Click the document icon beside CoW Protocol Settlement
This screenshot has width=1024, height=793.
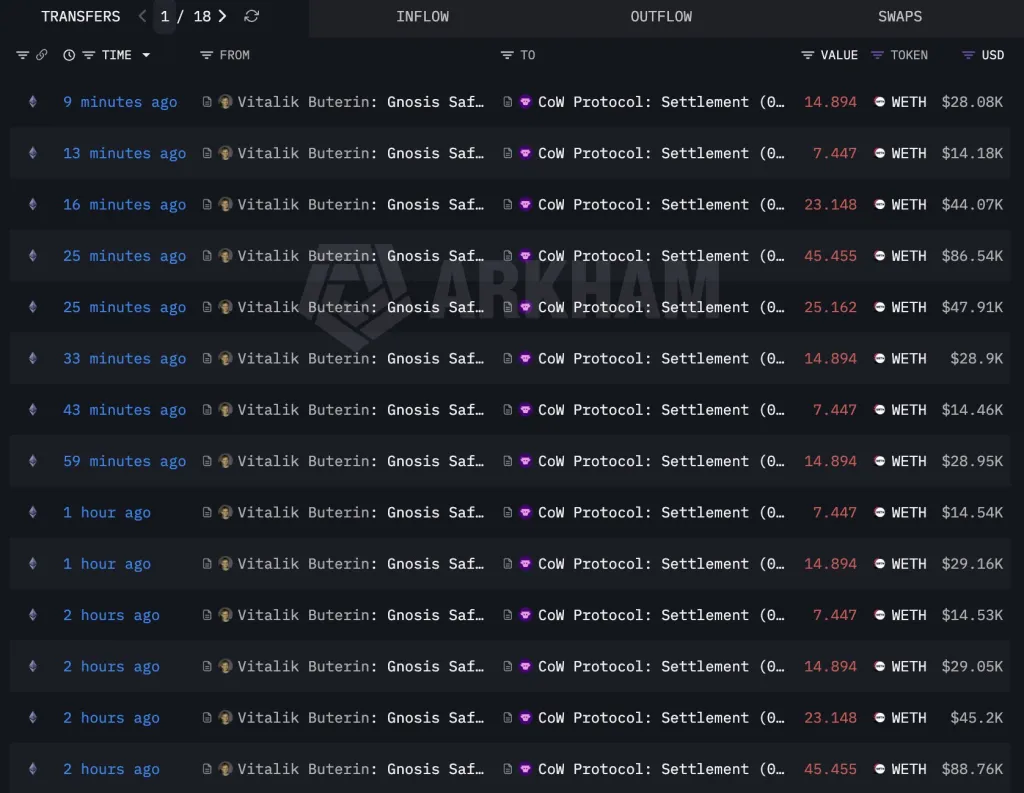[x=507, y=101]
